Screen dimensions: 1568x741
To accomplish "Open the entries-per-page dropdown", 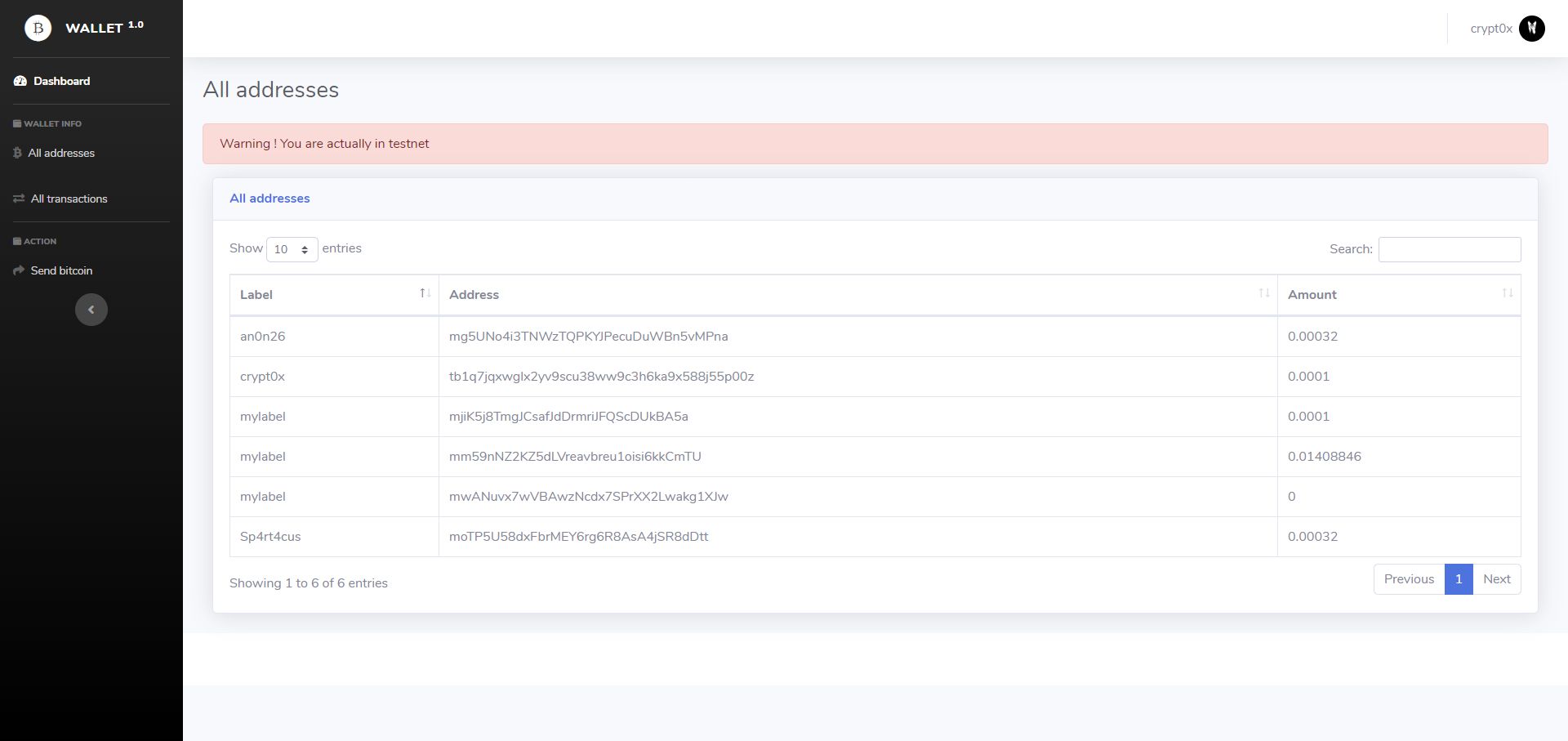I will [x=292, y=249].
